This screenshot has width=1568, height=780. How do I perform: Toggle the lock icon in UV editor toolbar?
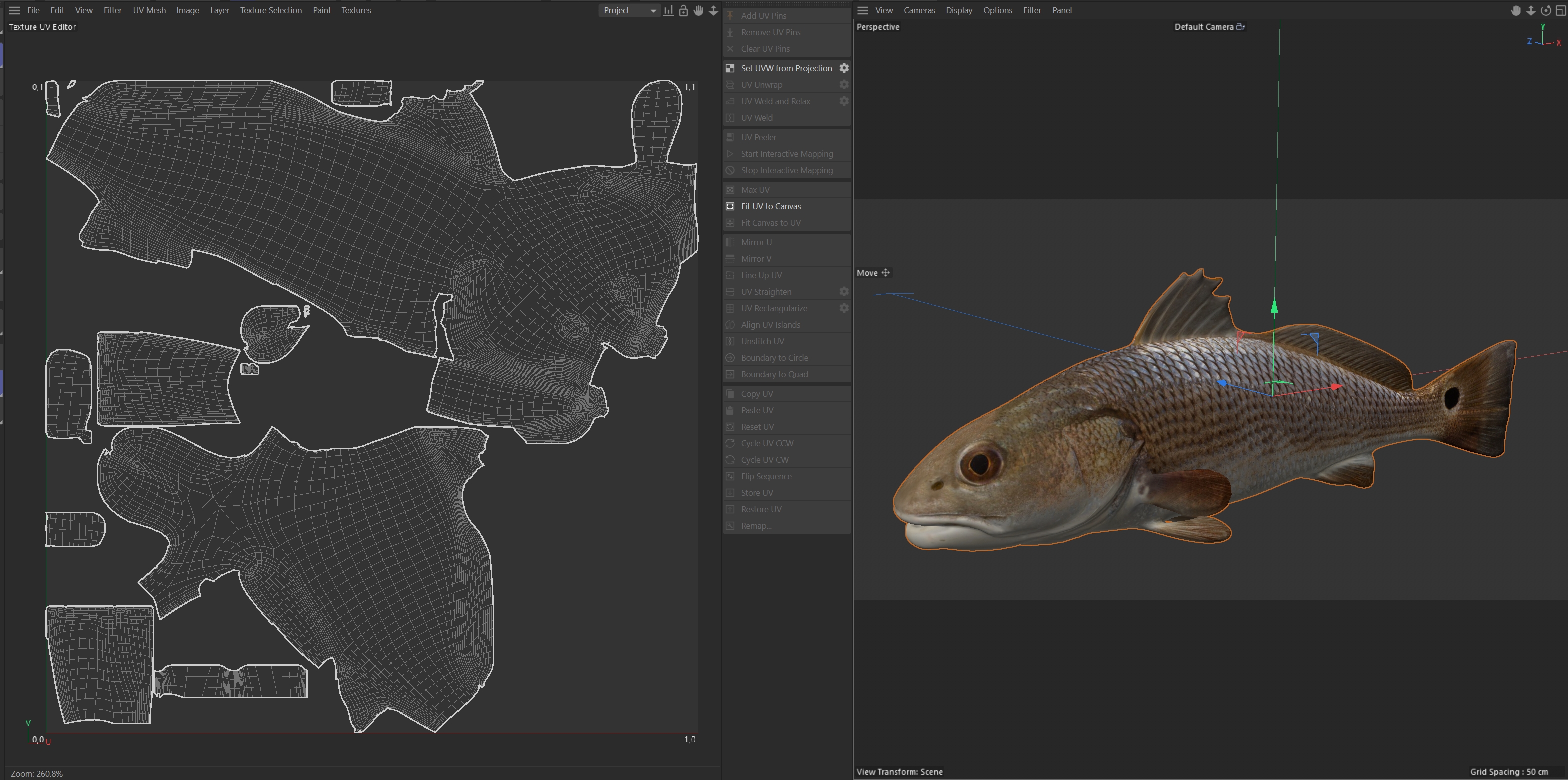click(x=683, y=10)
